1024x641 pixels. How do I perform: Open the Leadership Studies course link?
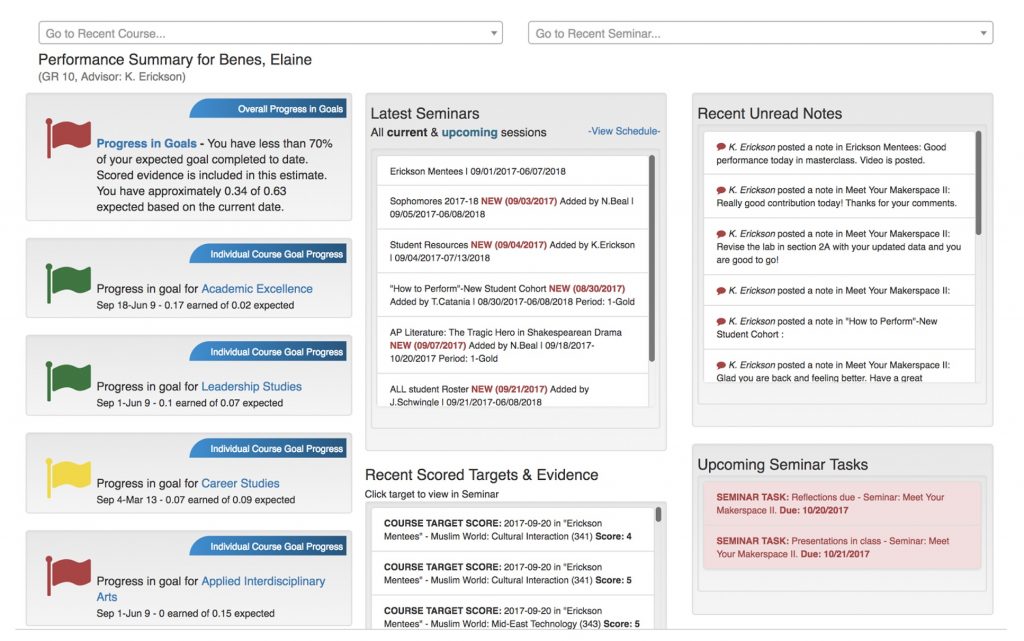coord(251,386)
